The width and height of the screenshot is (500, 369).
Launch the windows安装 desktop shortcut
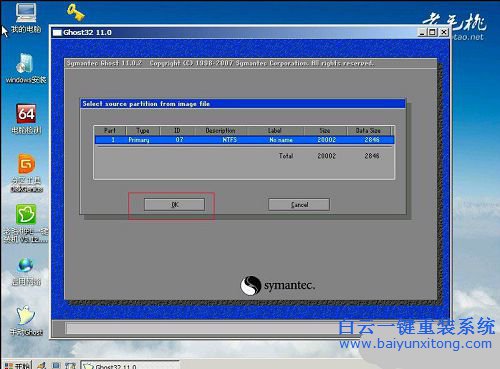(26, 68)
